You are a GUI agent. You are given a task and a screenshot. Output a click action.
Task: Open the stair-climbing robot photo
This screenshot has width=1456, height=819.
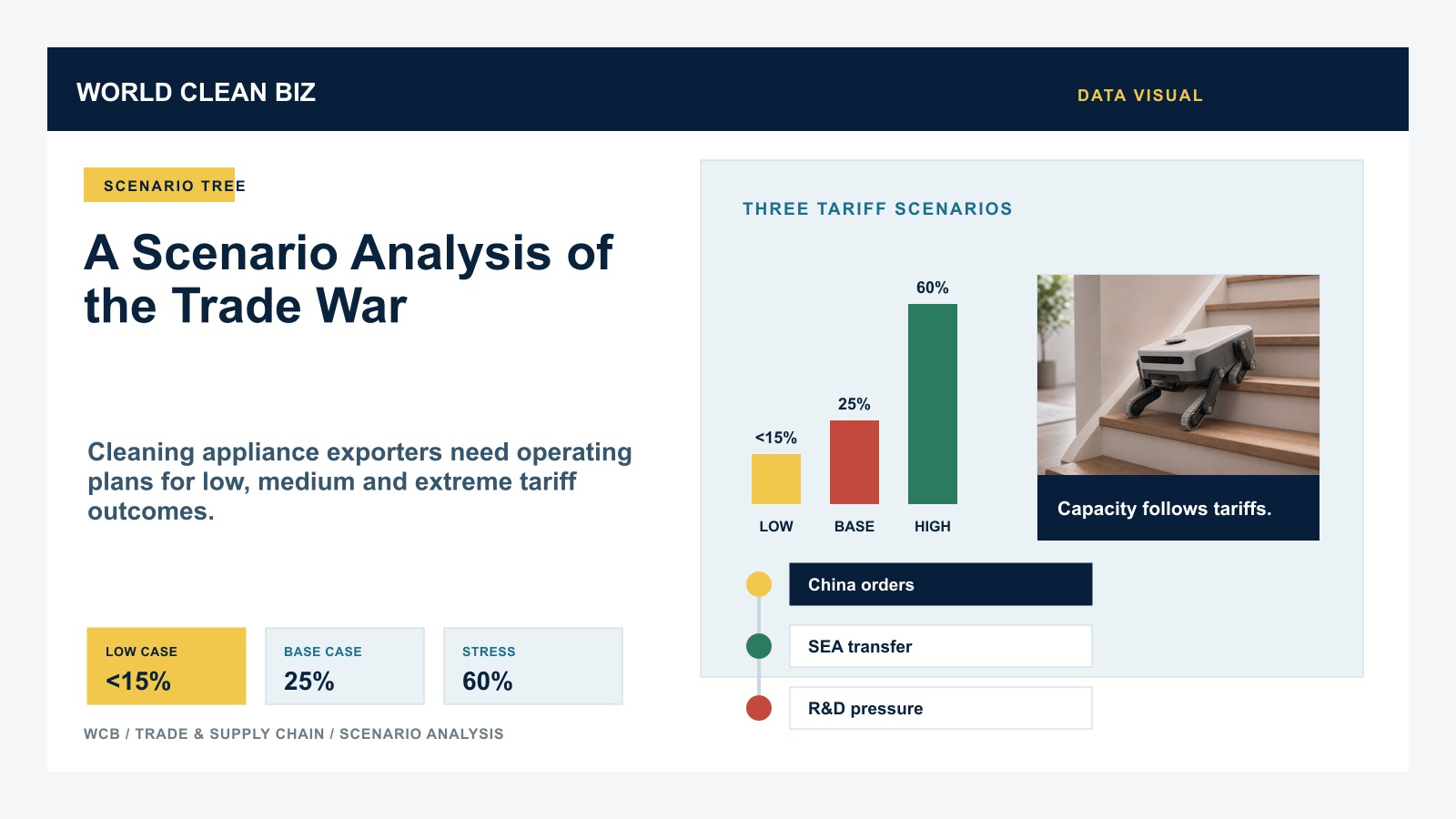1178,375
